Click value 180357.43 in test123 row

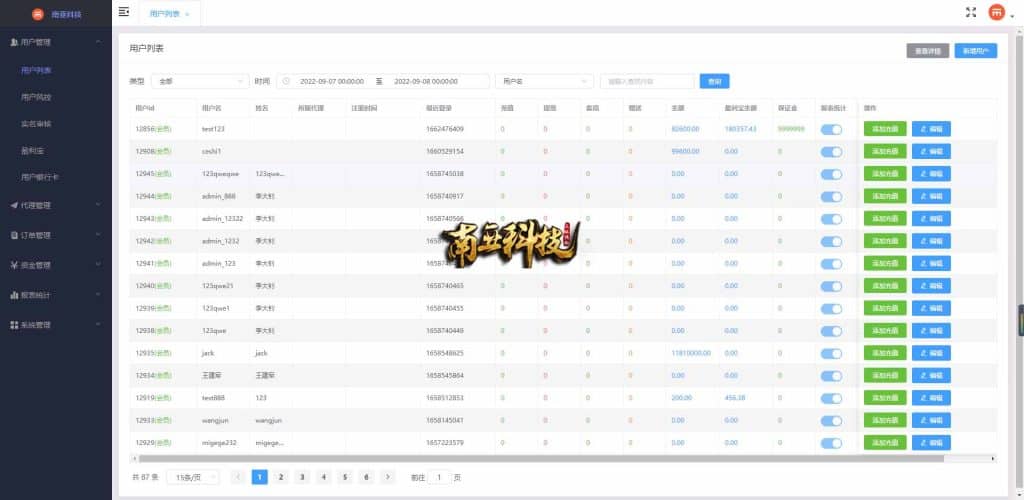[741, 129]
